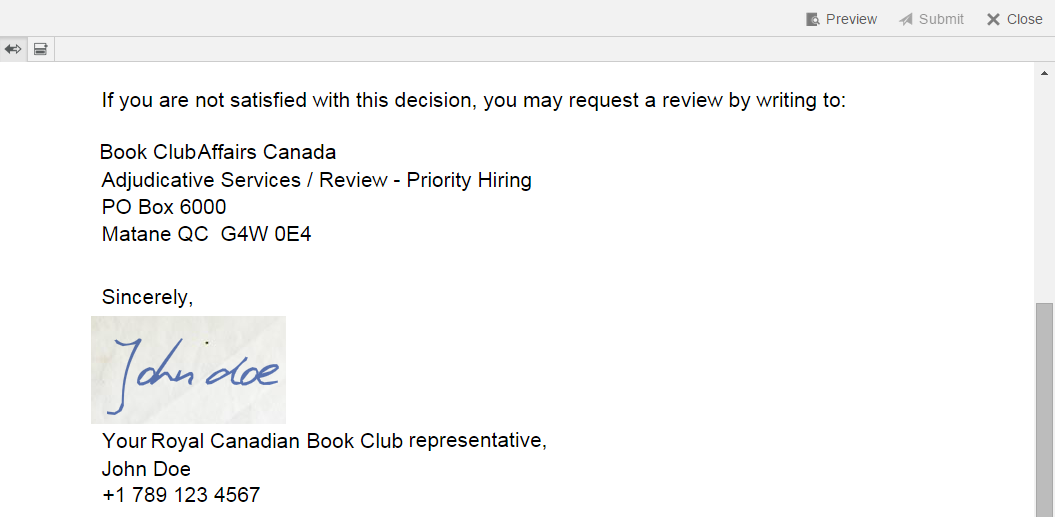Click the Preview magnifier document icon
The height and width of the screenshot is (517, 1055).
pos(813,20)
